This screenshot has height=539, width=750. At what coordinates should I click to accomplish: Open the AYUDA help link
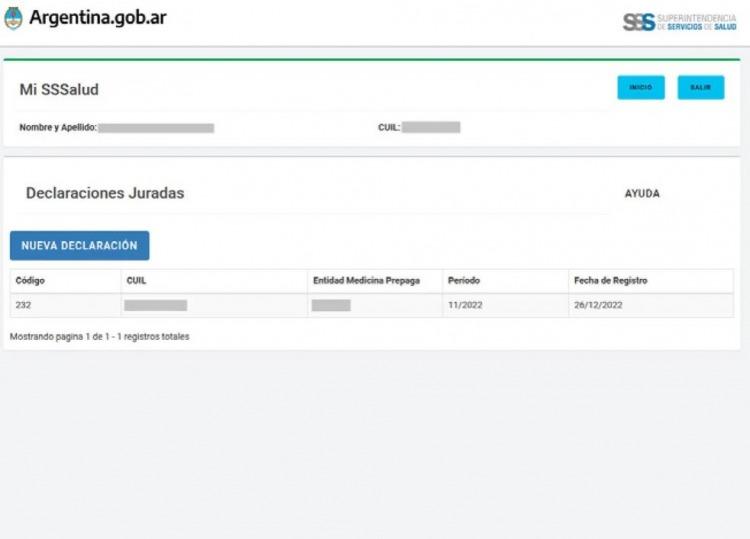642,194
